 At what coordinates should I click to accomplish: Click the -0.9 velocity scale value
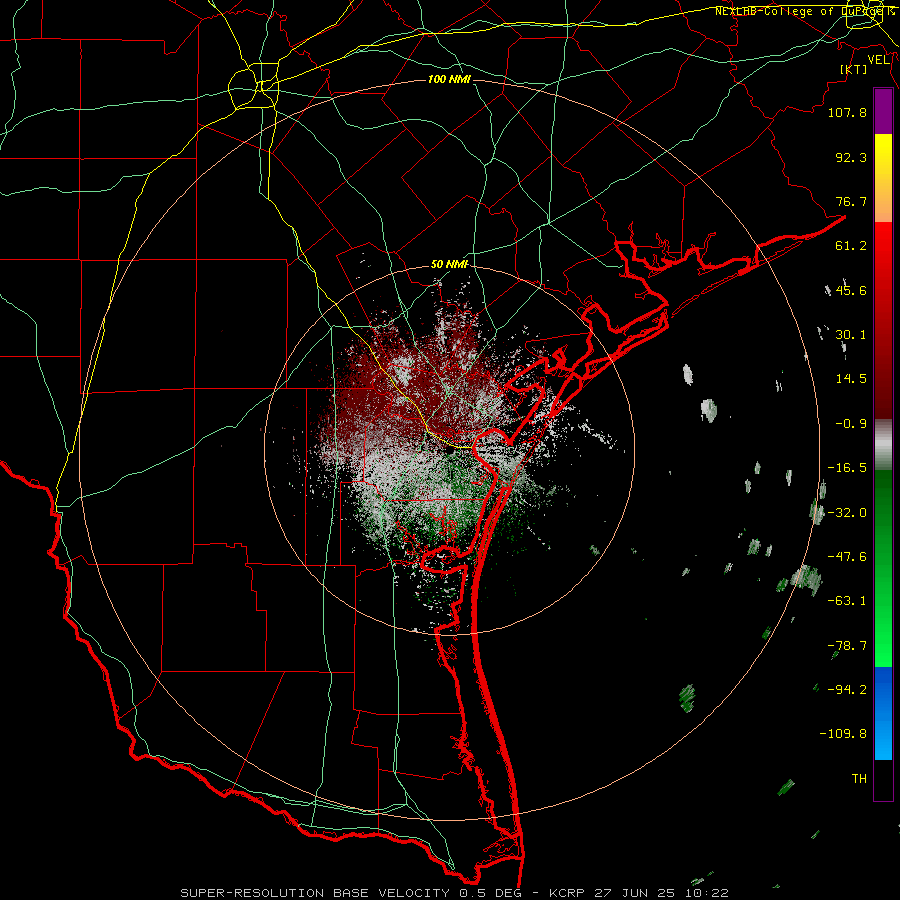[851, 424]
